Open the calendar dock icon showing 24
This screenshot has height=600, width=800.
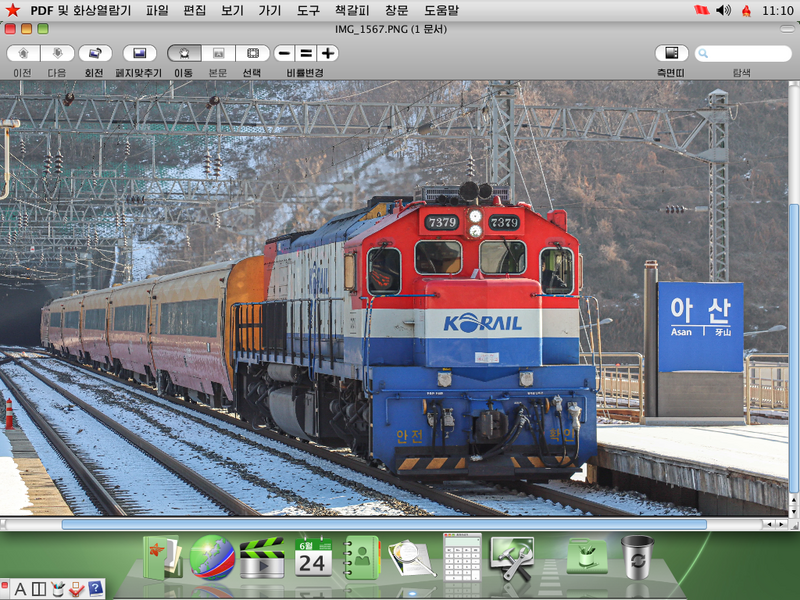click(x=313, y=557)
